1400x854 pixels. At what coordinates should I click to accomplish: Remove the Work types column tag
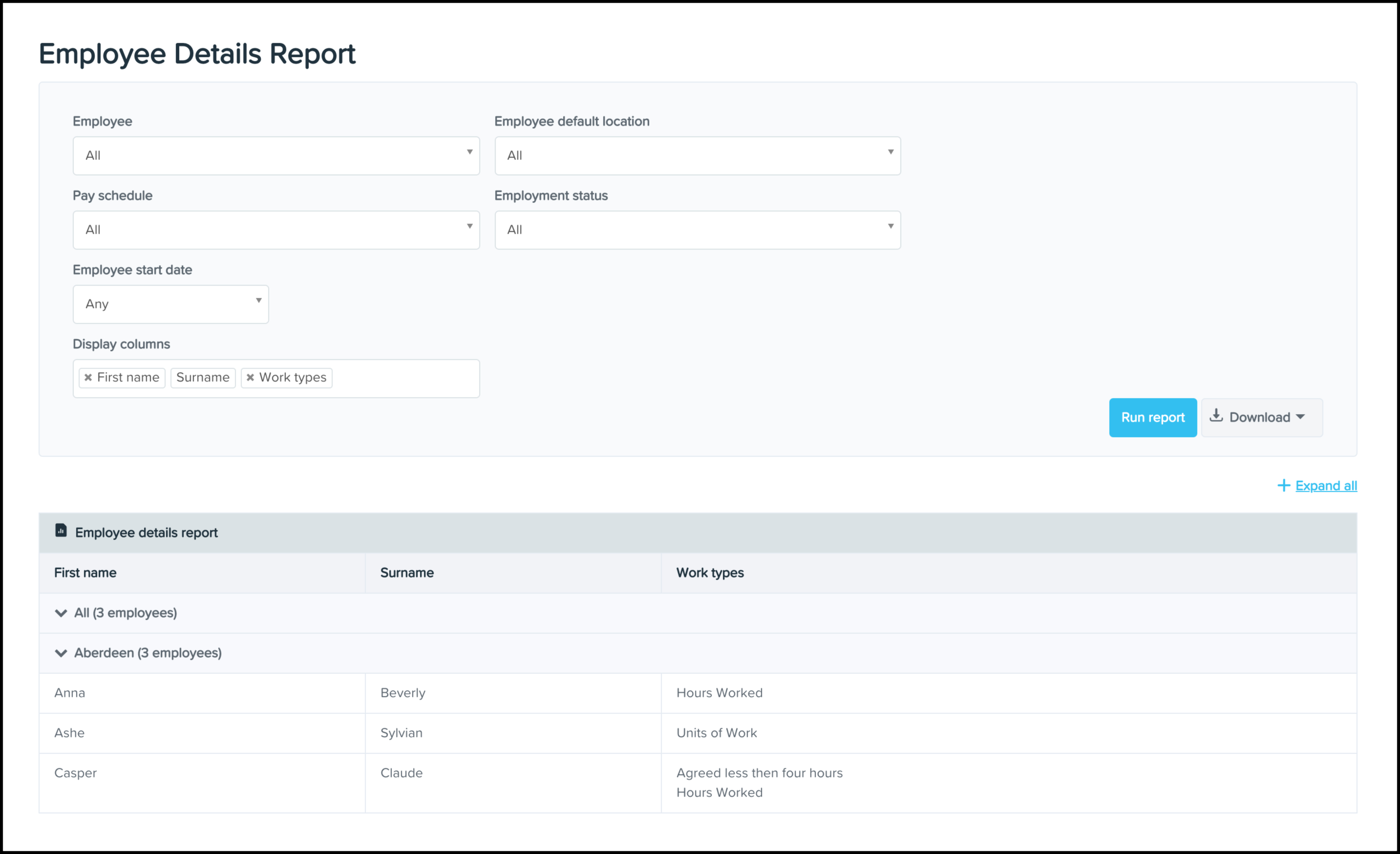tap(250, 377)
